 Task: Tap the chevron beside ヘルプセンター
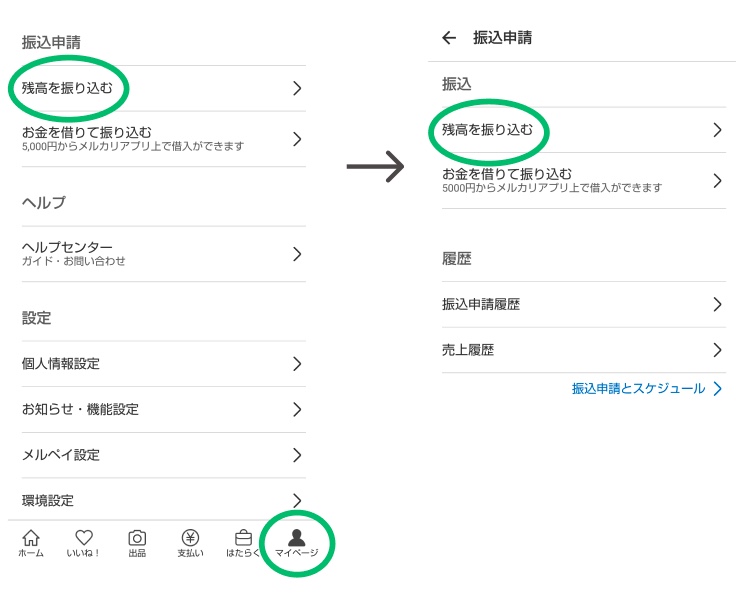point(297,254)
